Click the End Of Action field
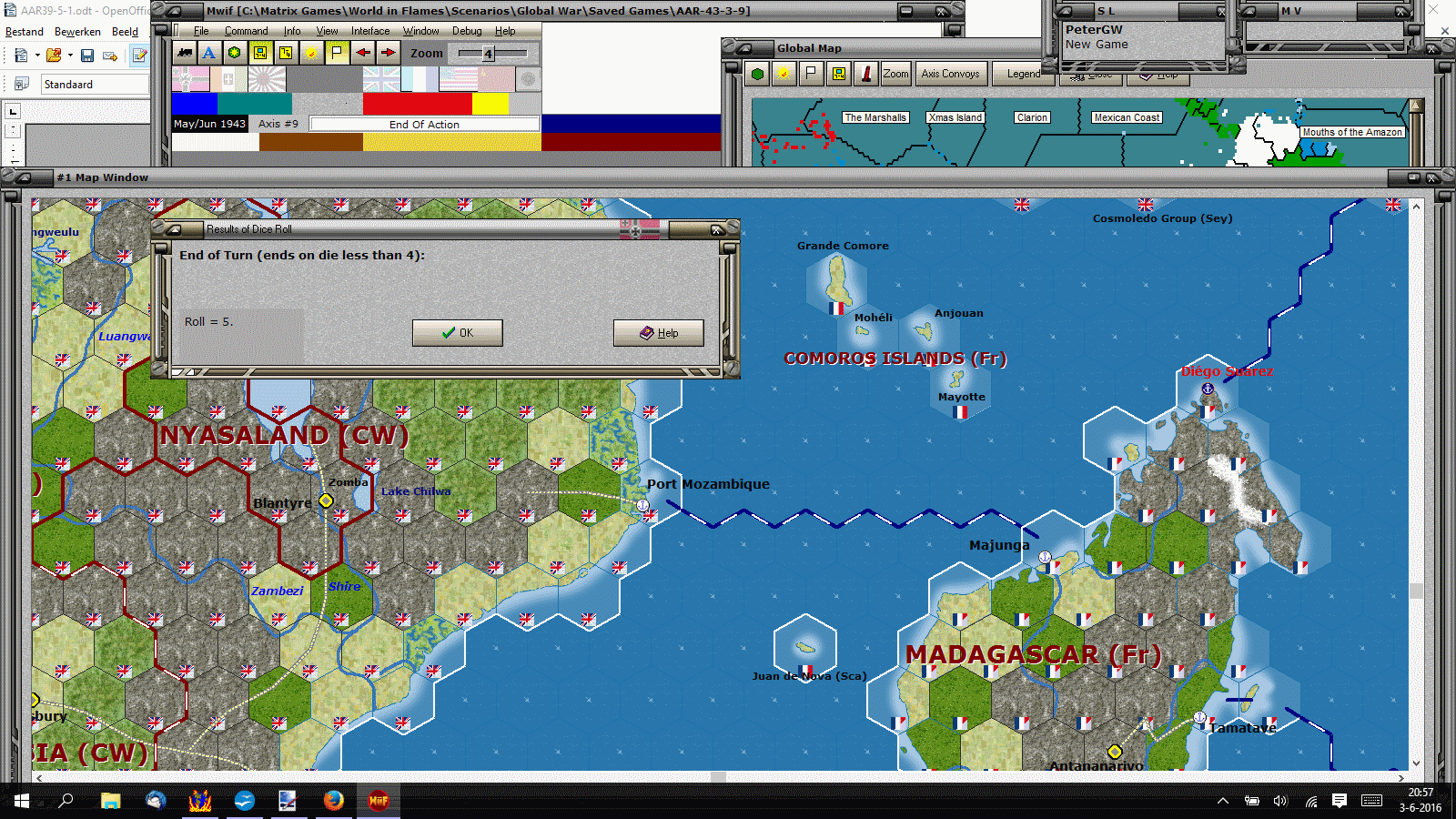The height and width of the screenshot is (819, 1456). (424, 124)
